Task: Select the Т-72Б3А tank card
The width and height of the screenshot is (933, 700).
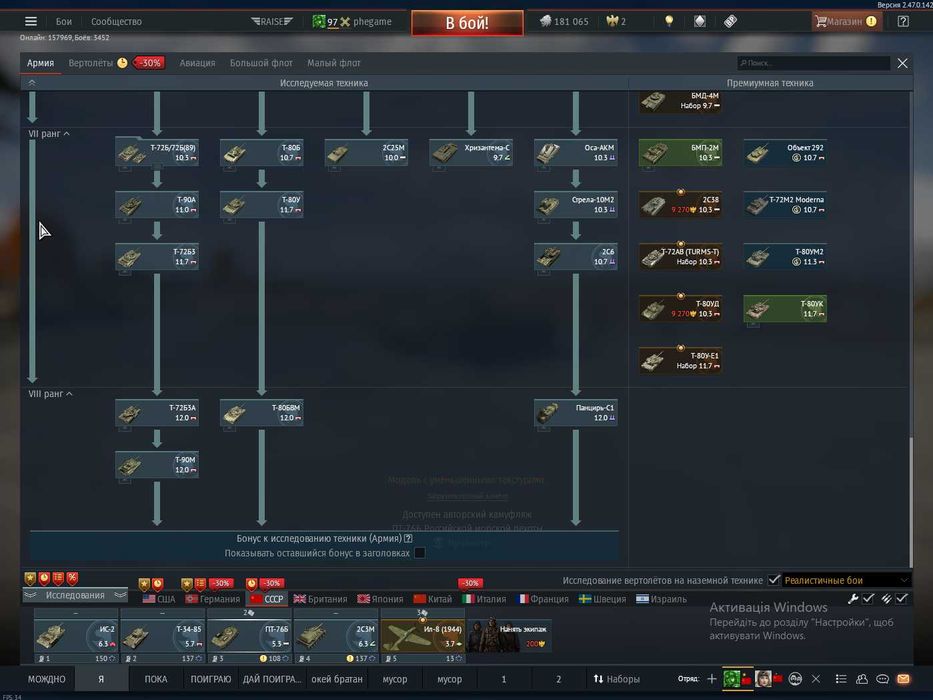Action: (x=157, y=413)
